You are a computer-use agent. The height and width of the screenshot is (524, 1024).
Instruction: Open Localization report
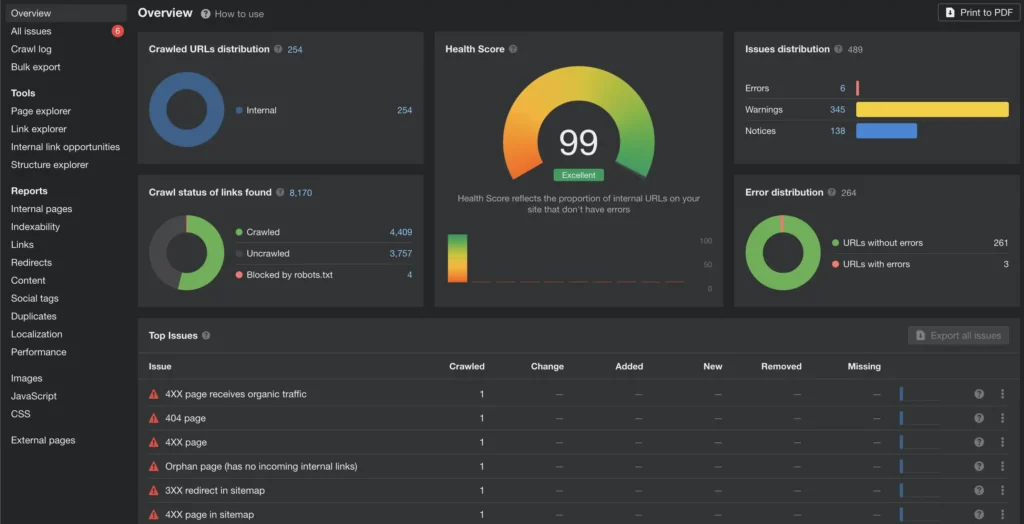click(x=37, y=334)
